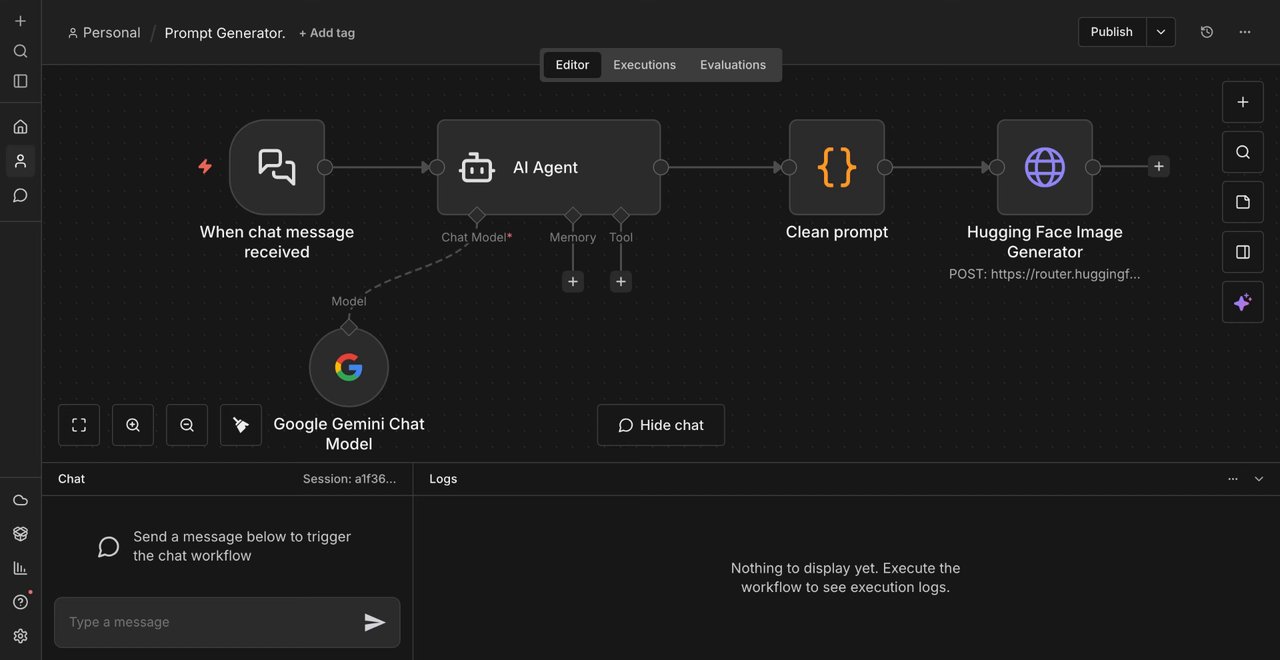Switch to the Evaluations tab
This screenshot has width=1280, height=660.
733,65
